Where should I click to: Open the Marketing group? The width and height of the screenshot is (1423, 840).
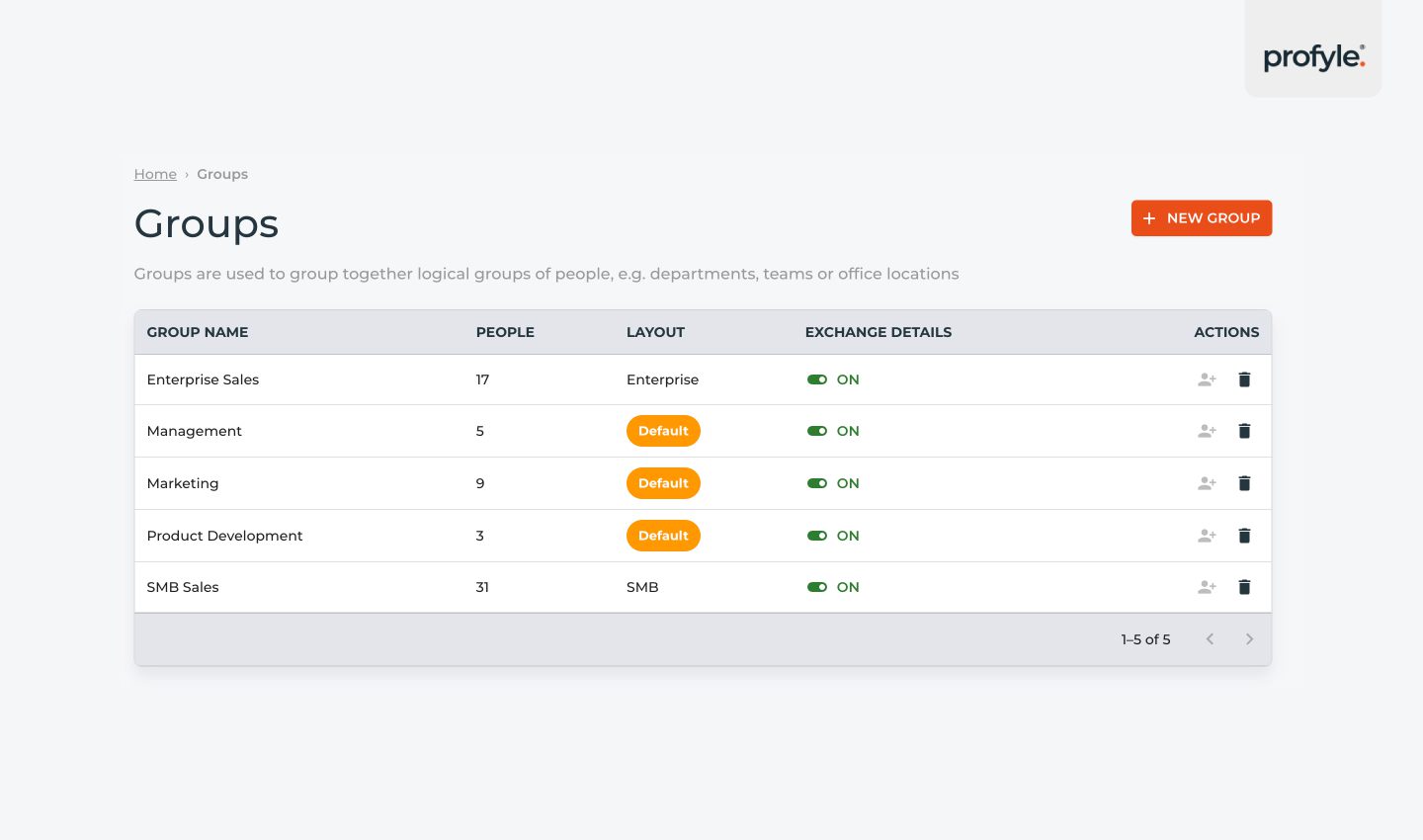183,483
